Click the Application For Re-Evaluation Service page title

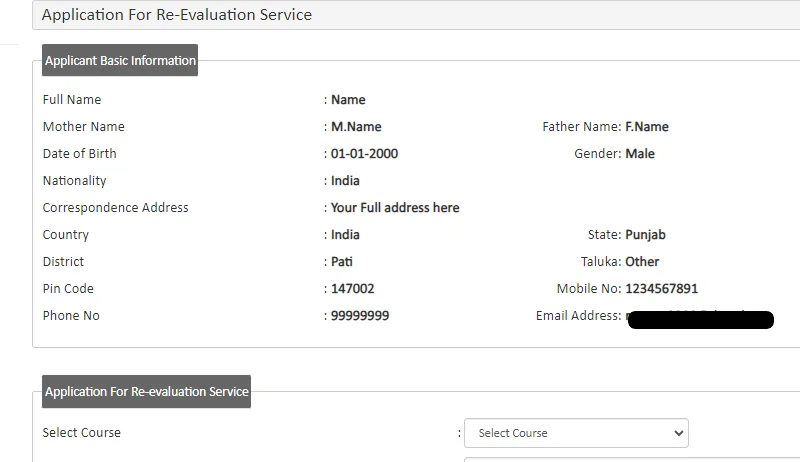pos(177,14)
